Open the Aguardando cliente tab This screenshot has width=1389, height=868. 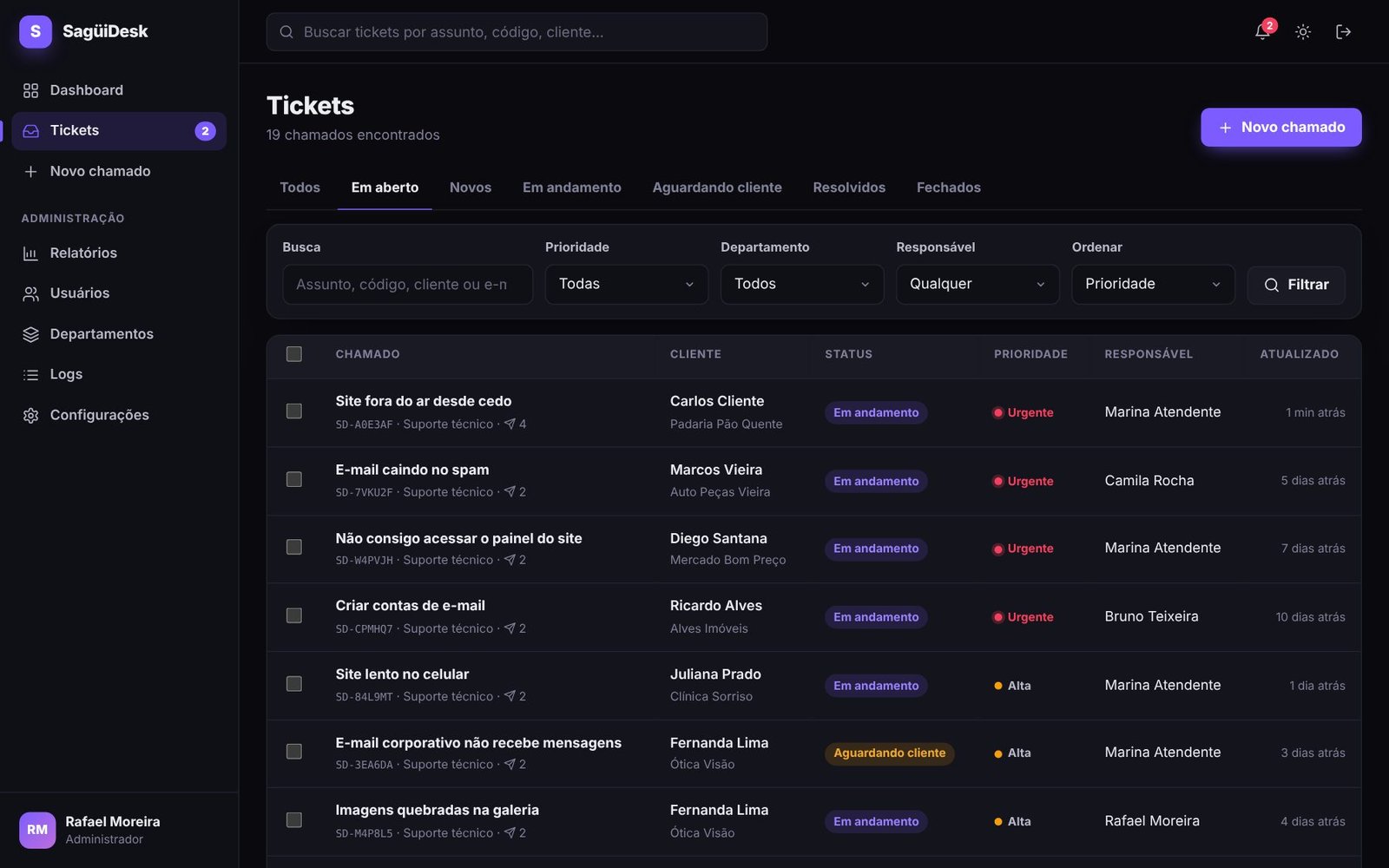click(717, 187)
